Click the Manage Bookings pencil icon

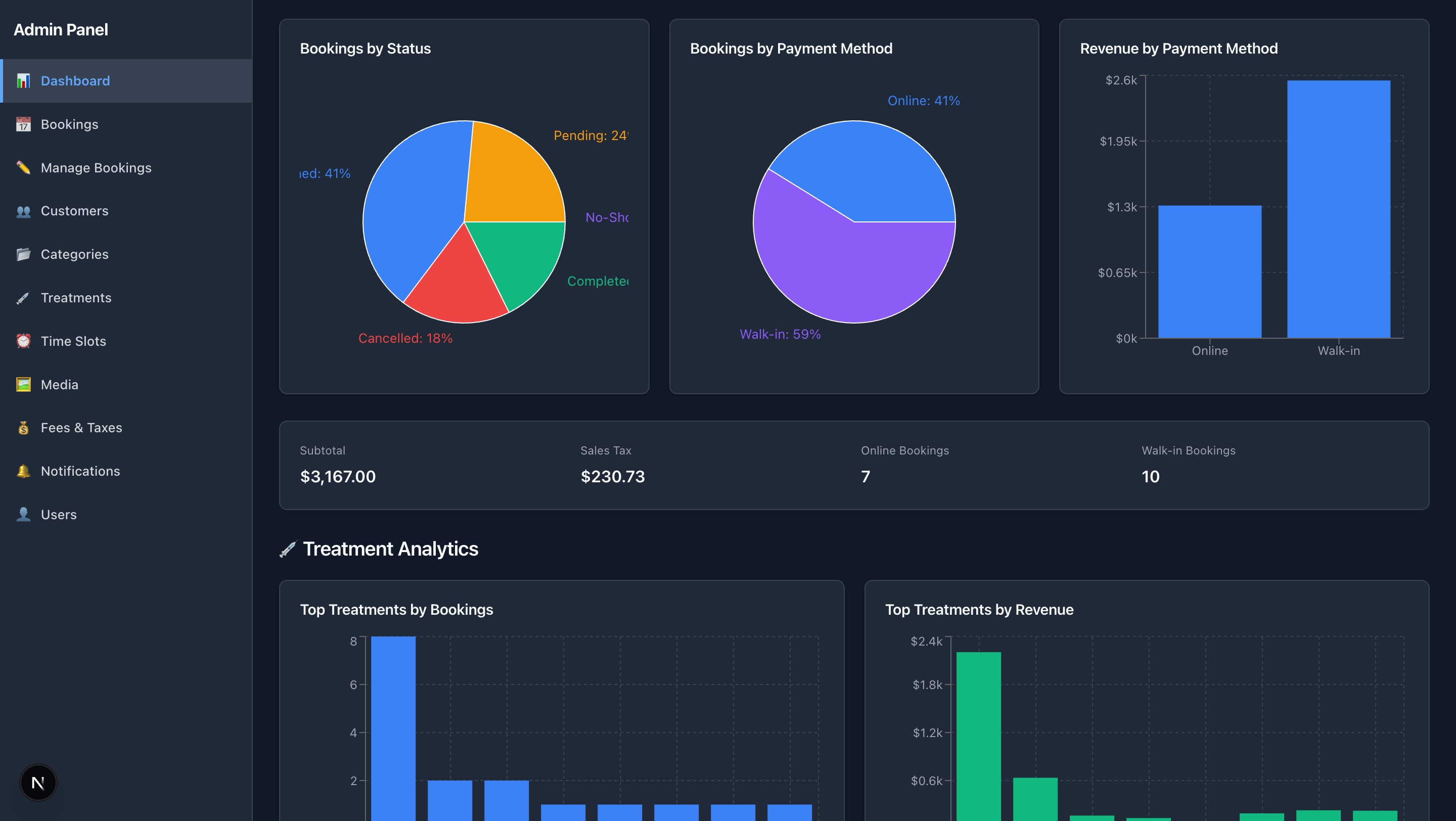(x=23, y=167)
